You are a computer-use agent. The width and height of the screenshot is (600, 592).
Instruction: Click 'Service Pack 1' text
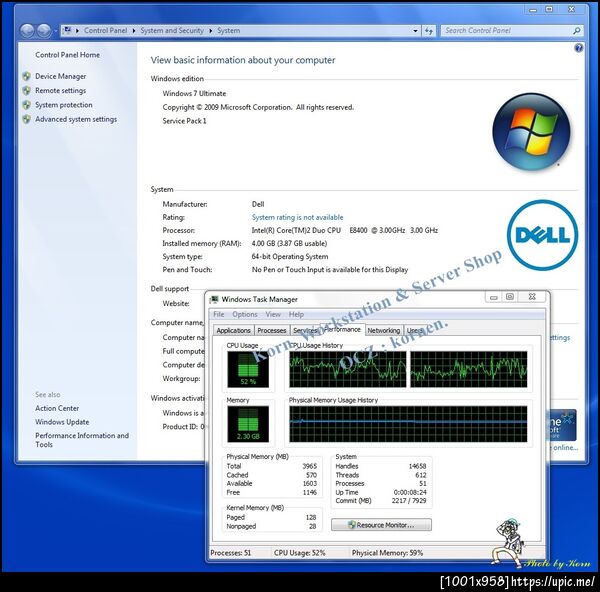click(184, 121)
